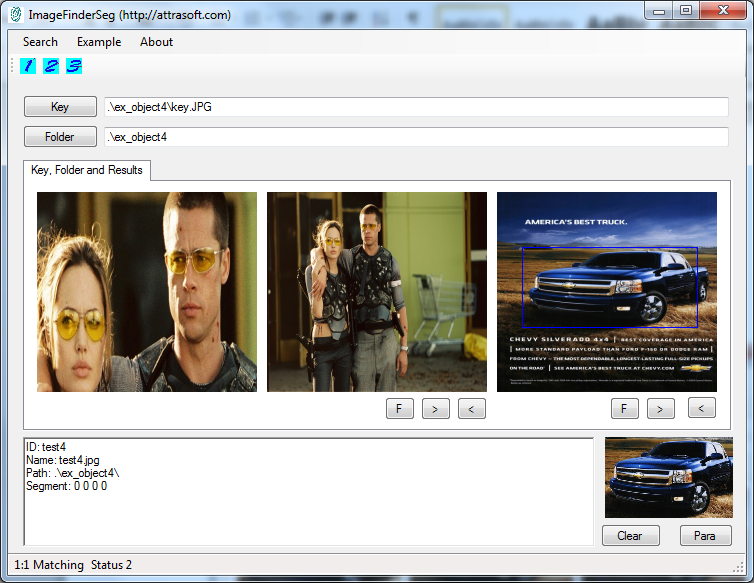Viewport: 754px width, 583px height.
Task: Click the < previous button under the truck image
Action: (x=702, y=408)
